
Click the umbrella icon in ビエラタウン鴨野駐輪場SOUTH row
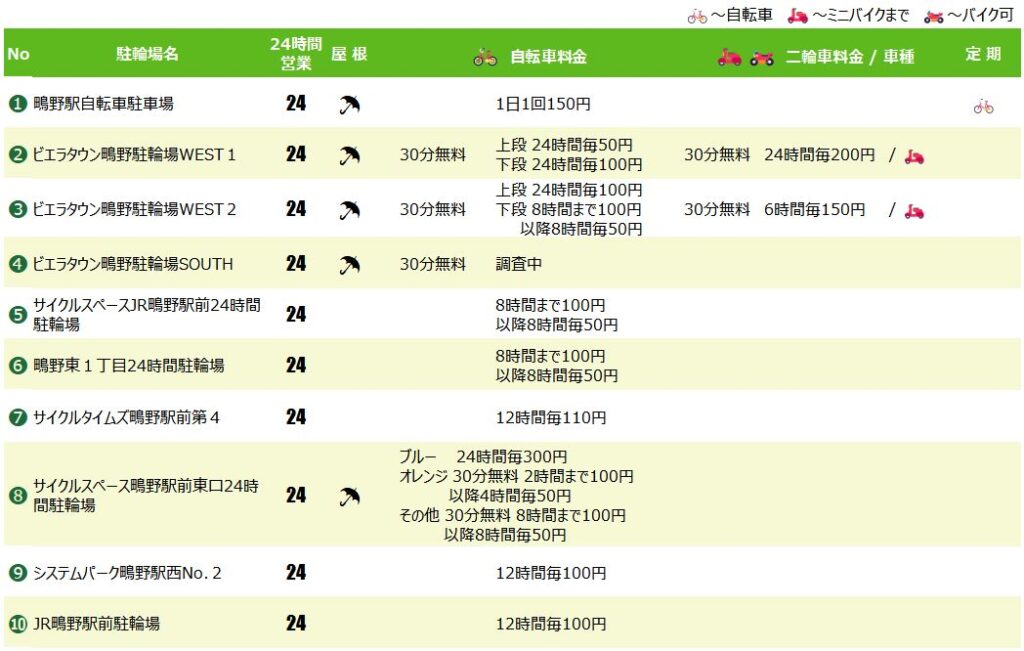(x=349, y=264)
